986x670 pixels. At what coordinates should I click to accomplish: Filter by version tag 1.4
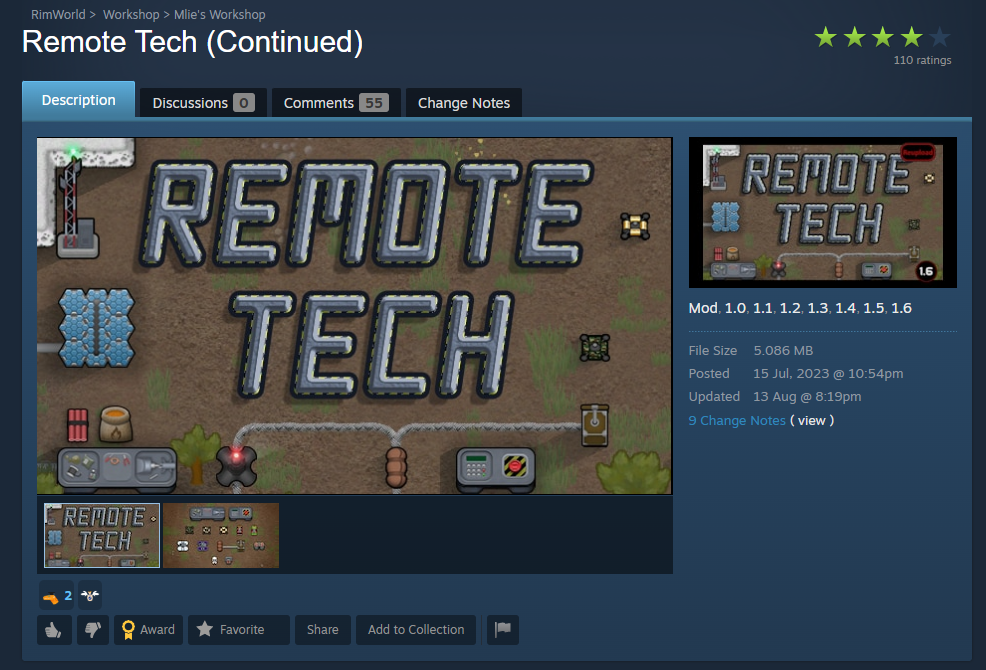tap(846, 308)
